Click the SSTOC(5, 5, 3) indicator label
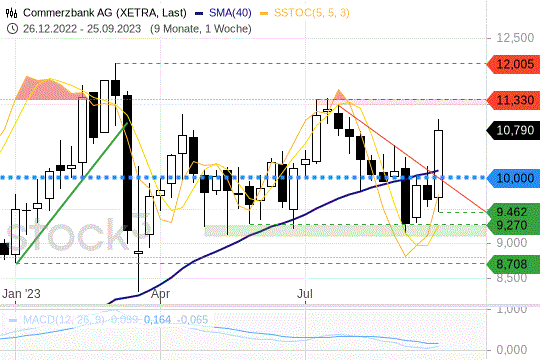 coord(311,13)
